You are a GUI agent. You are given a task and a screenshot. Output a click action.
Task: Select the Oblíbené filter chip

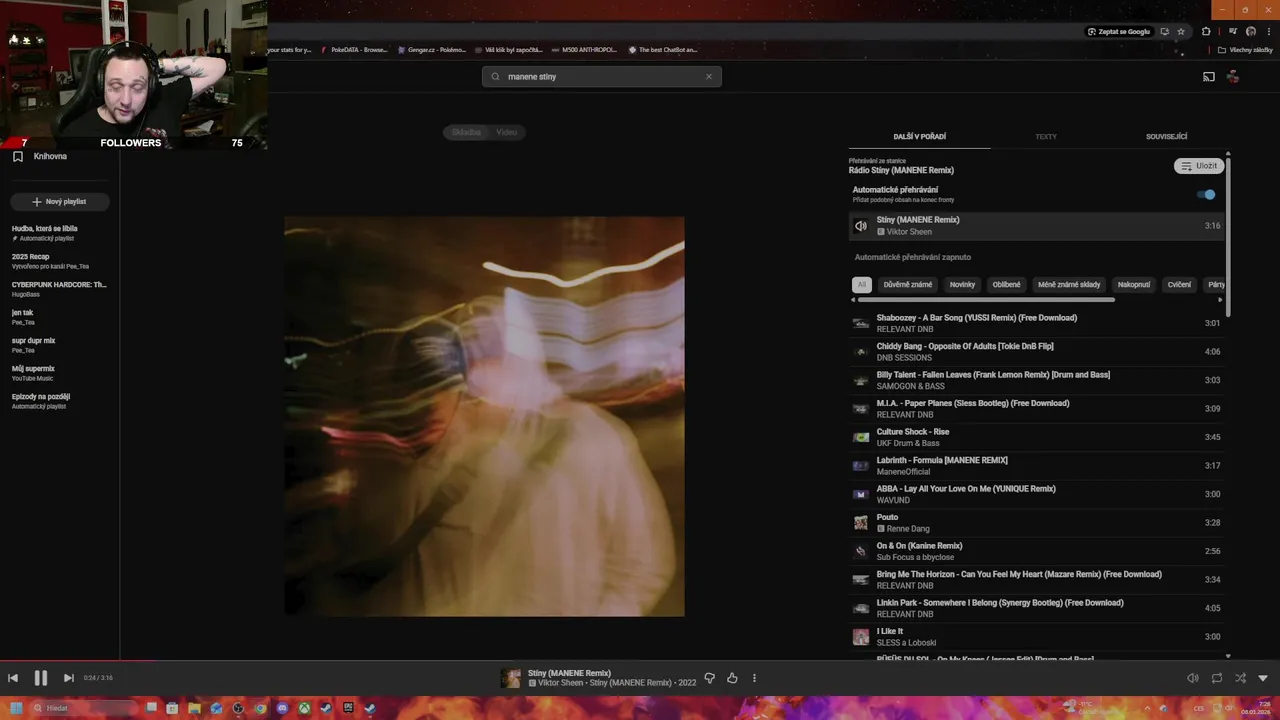[1006, 285]
